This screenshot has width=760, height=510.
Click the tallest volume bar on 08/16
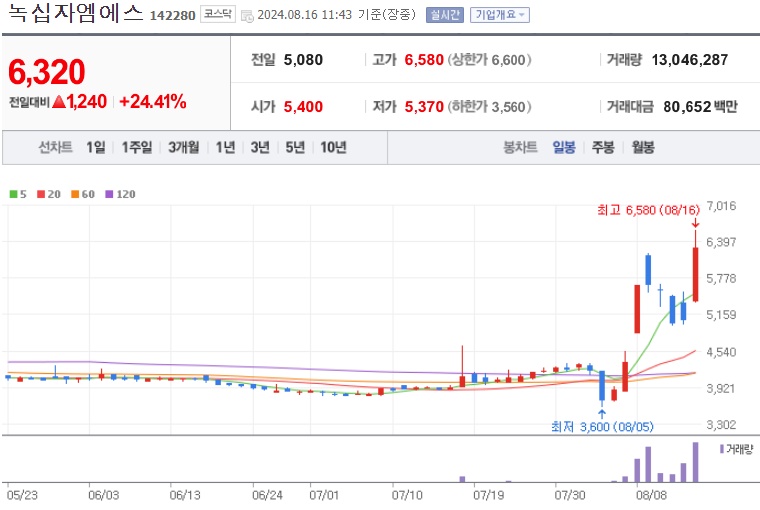pyautogui.click(x=696, y=462)
